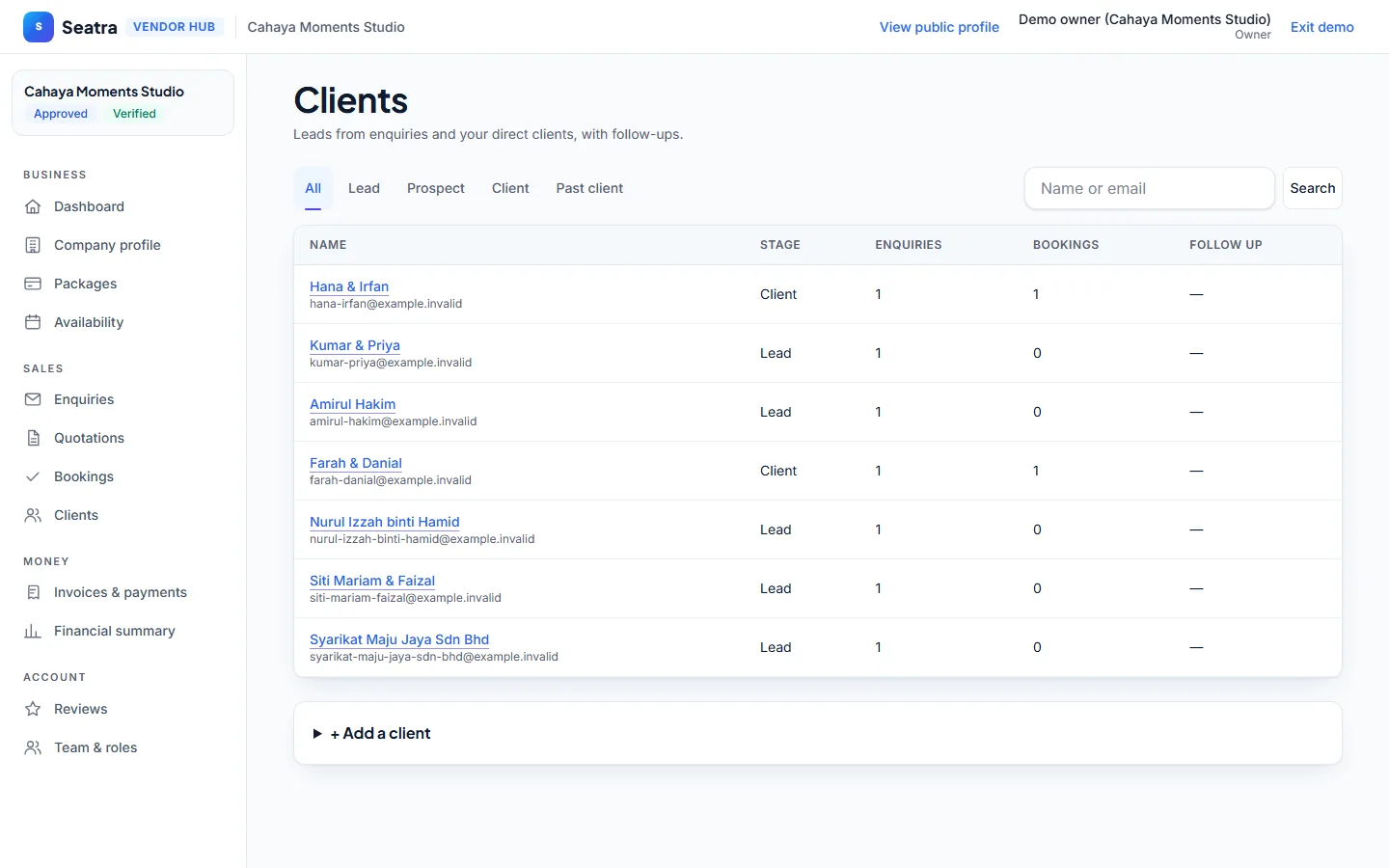Switch to the Past client tab
The width and height of the screenshot is (1389, 868).
(x=589, y=188)
